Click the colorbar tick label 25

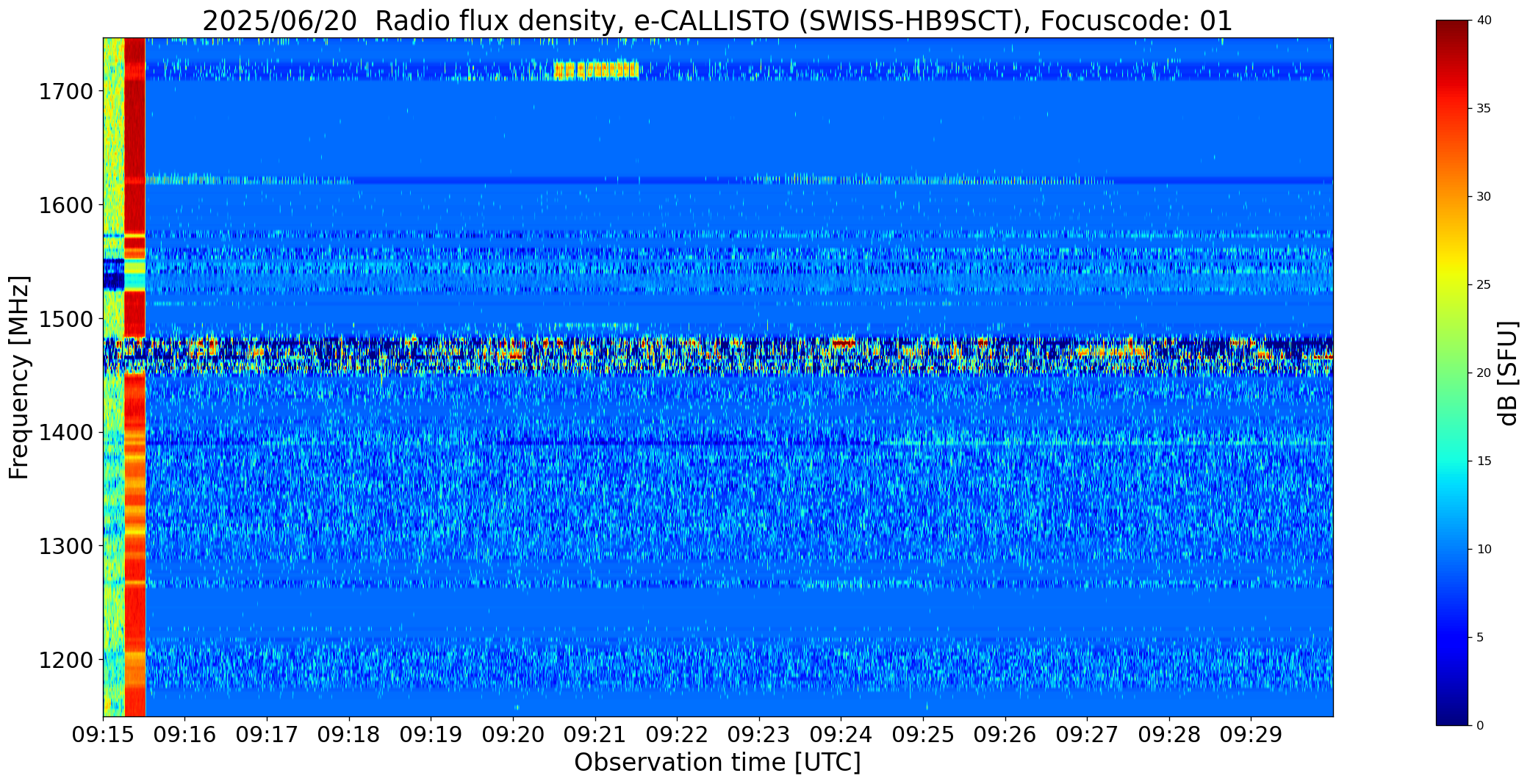tap(1484, 285)
